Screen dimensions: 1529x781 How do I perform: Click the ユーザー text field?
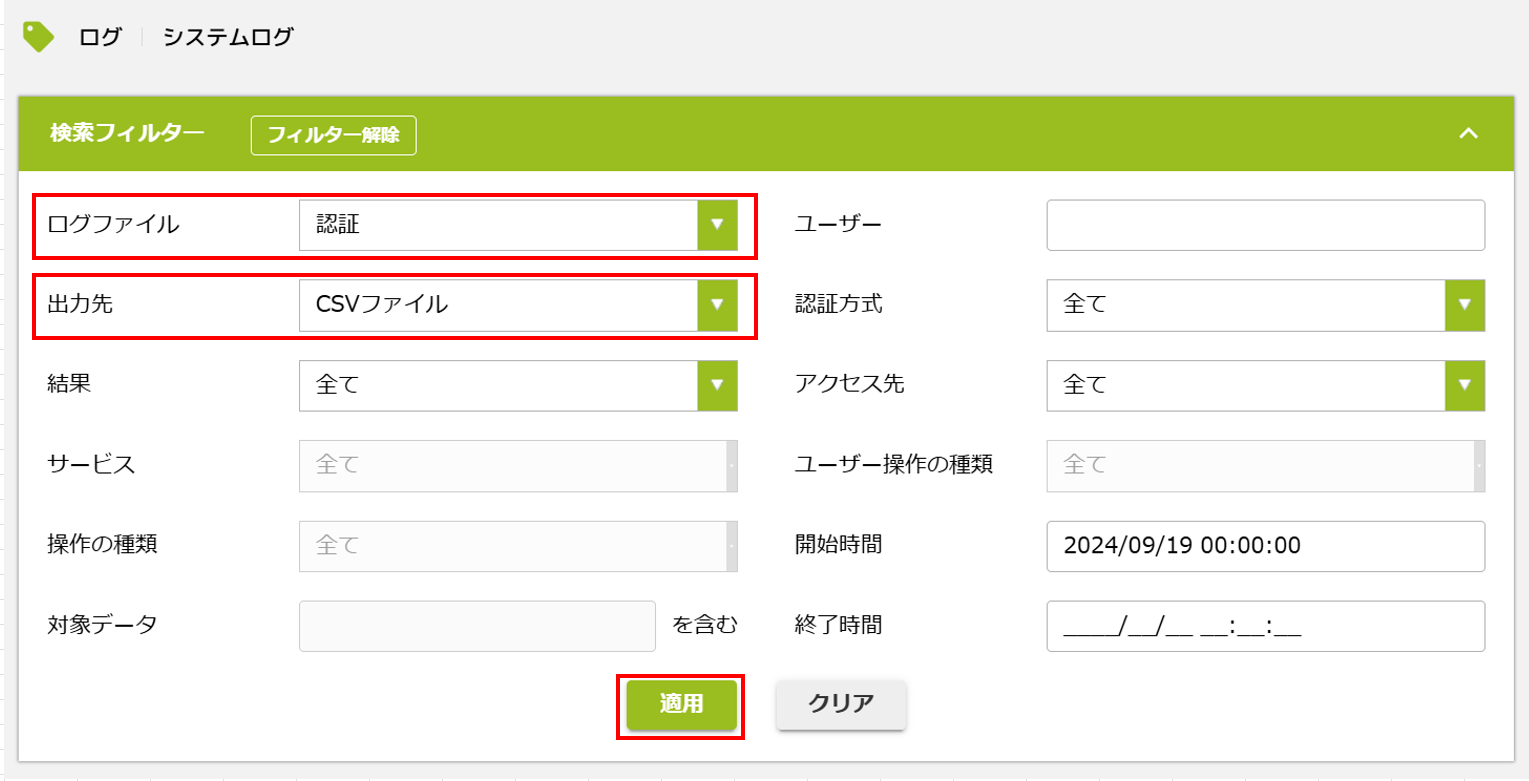point(1266,225)
